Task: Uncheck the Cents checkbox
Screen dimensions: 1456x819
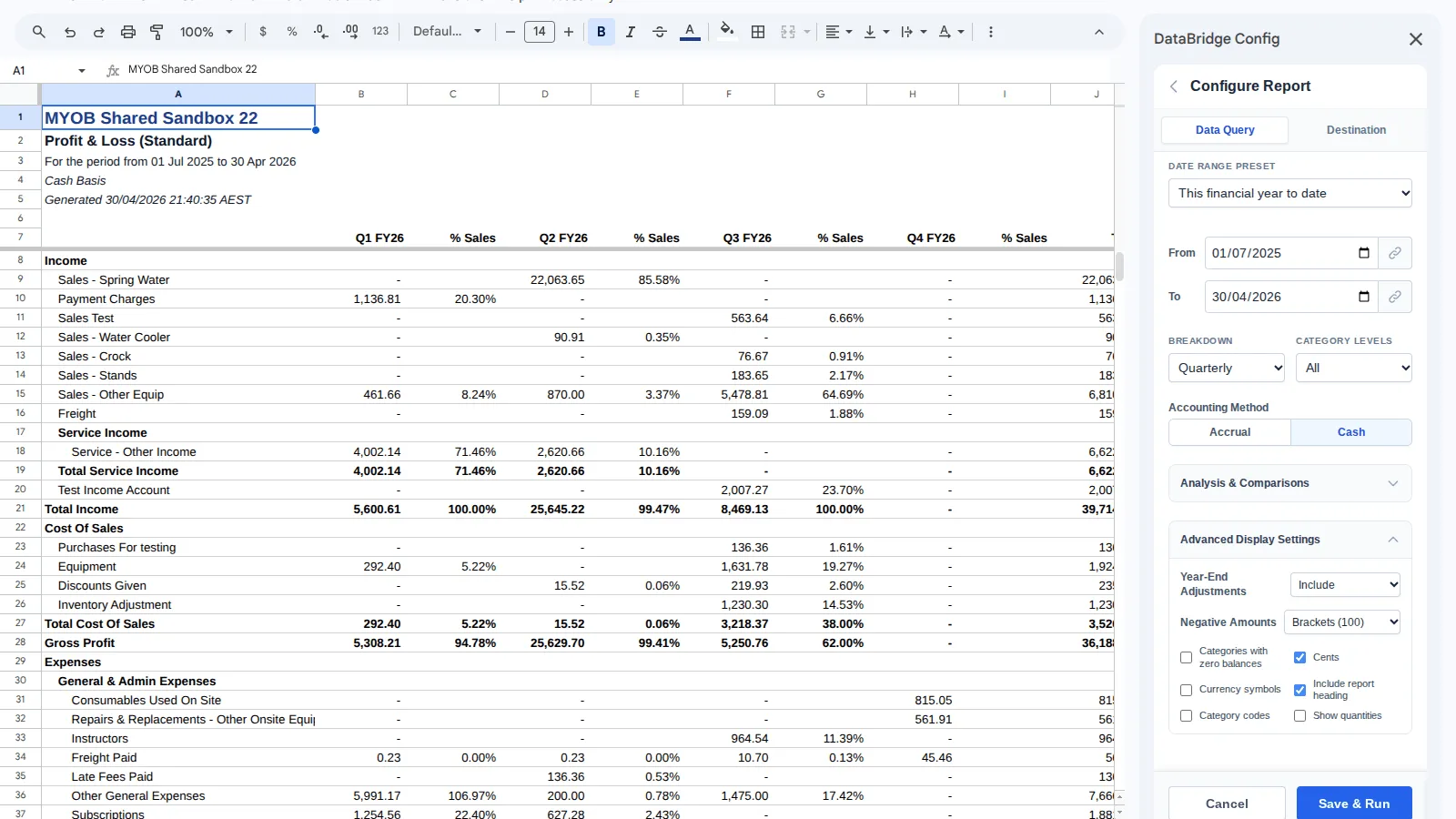Action: [x=1299, y=657]
